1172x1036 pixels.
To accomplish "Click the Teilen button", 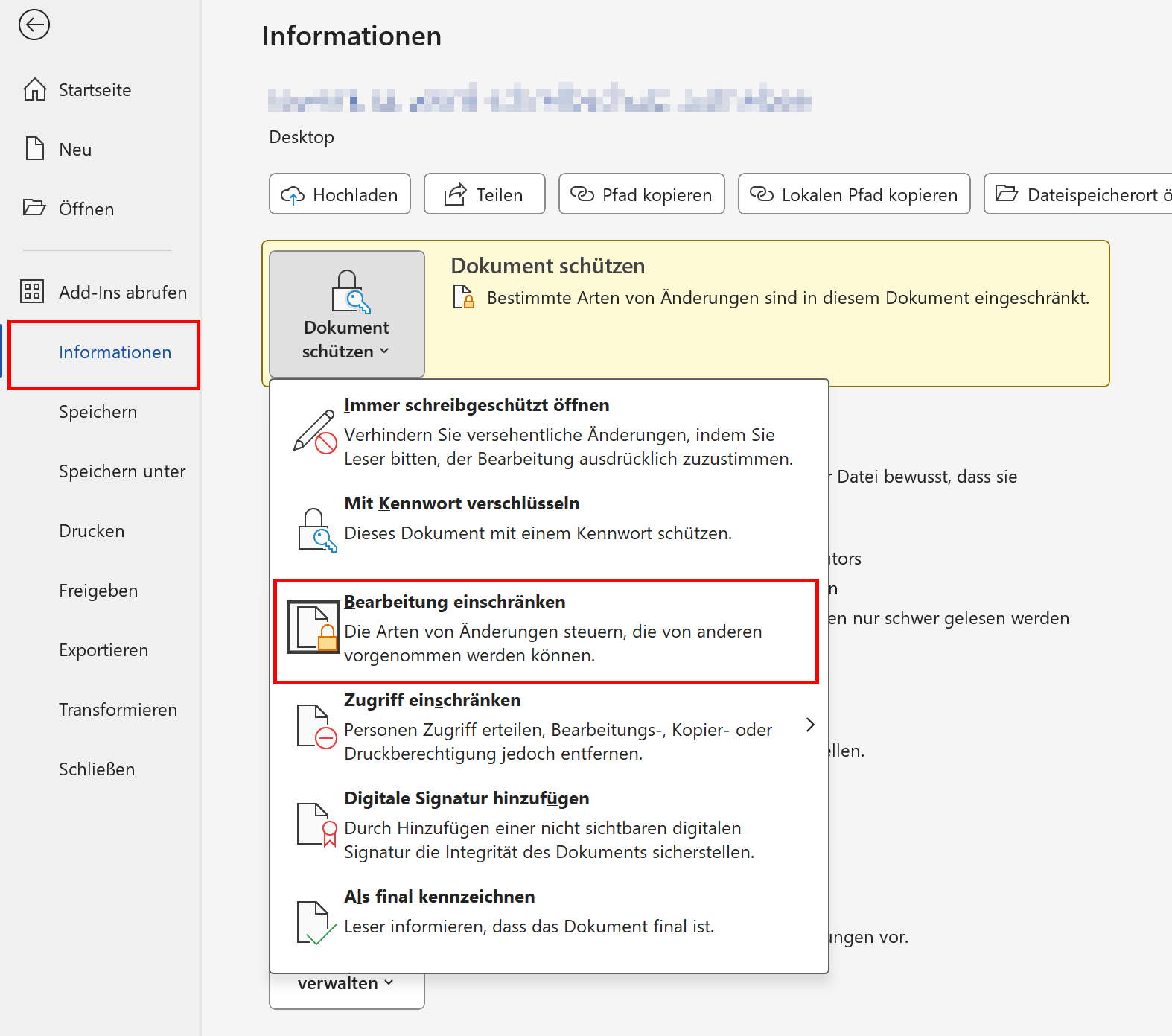I will [485, 194].
